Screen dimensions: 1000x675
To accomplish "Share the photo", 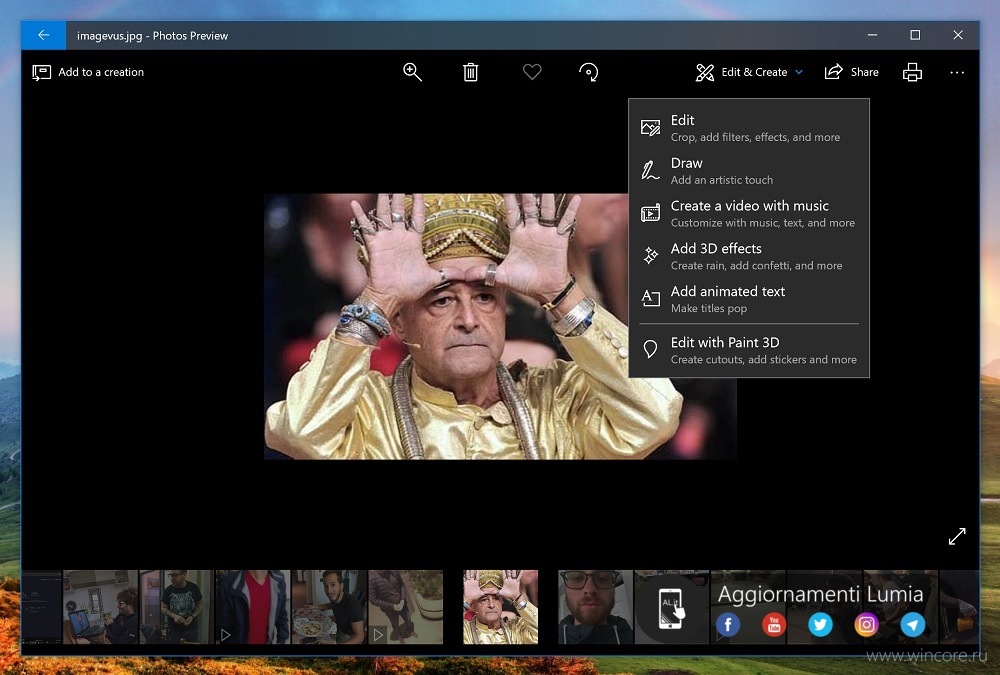I will point(851,72).
